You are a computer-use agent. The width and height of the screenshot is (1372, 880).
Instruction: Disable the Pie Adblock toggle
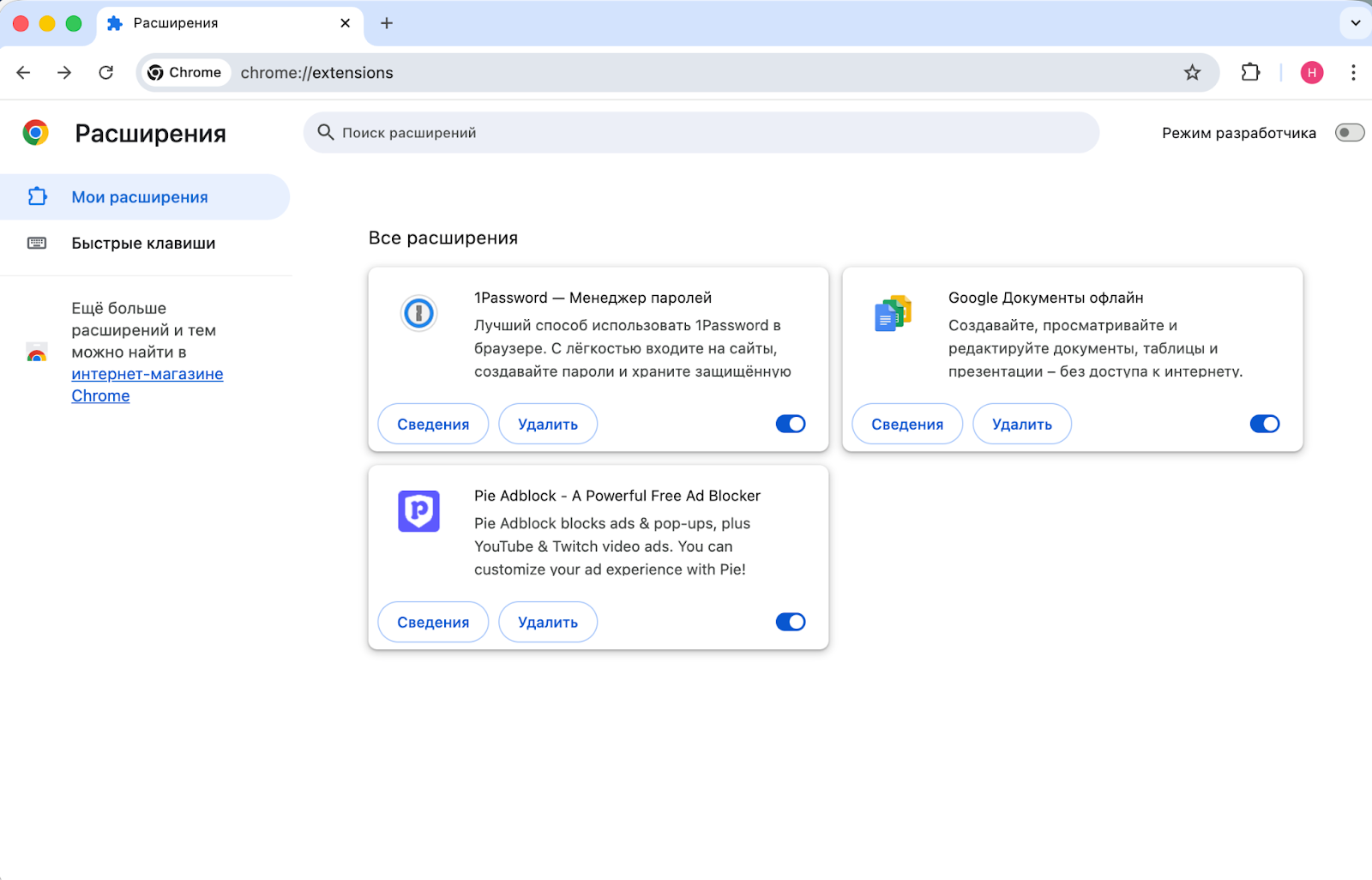point(791,622)
